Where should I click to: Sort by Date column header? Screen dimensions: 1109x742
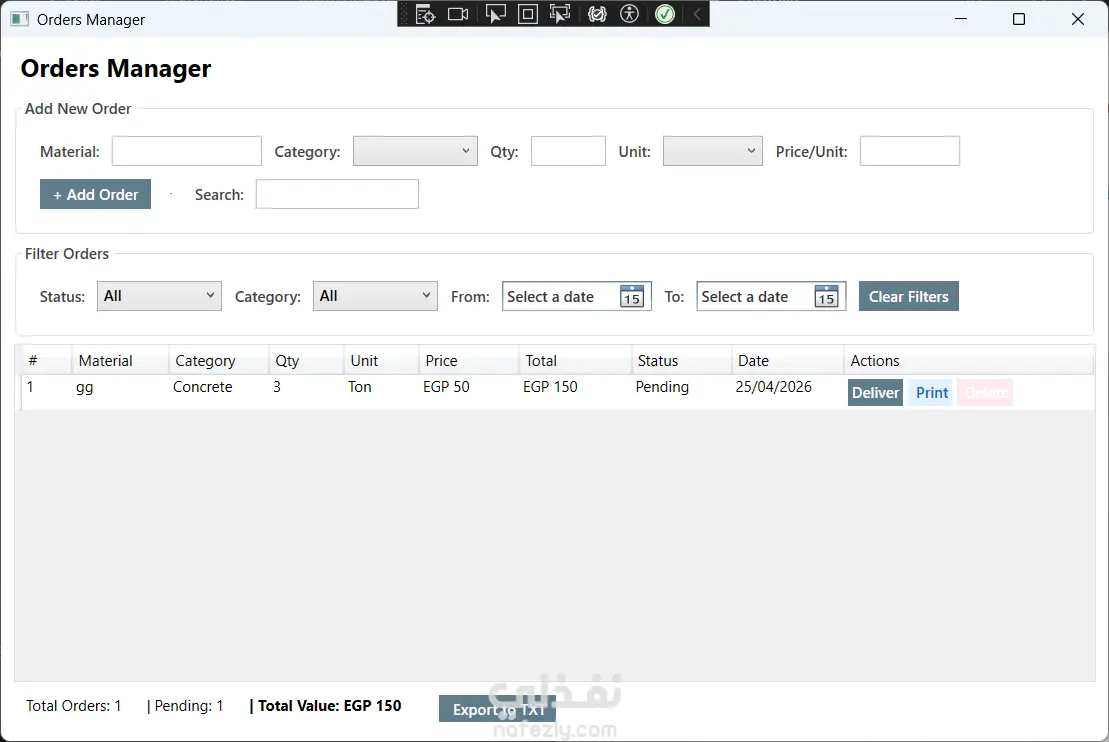[x=788, y=360]
